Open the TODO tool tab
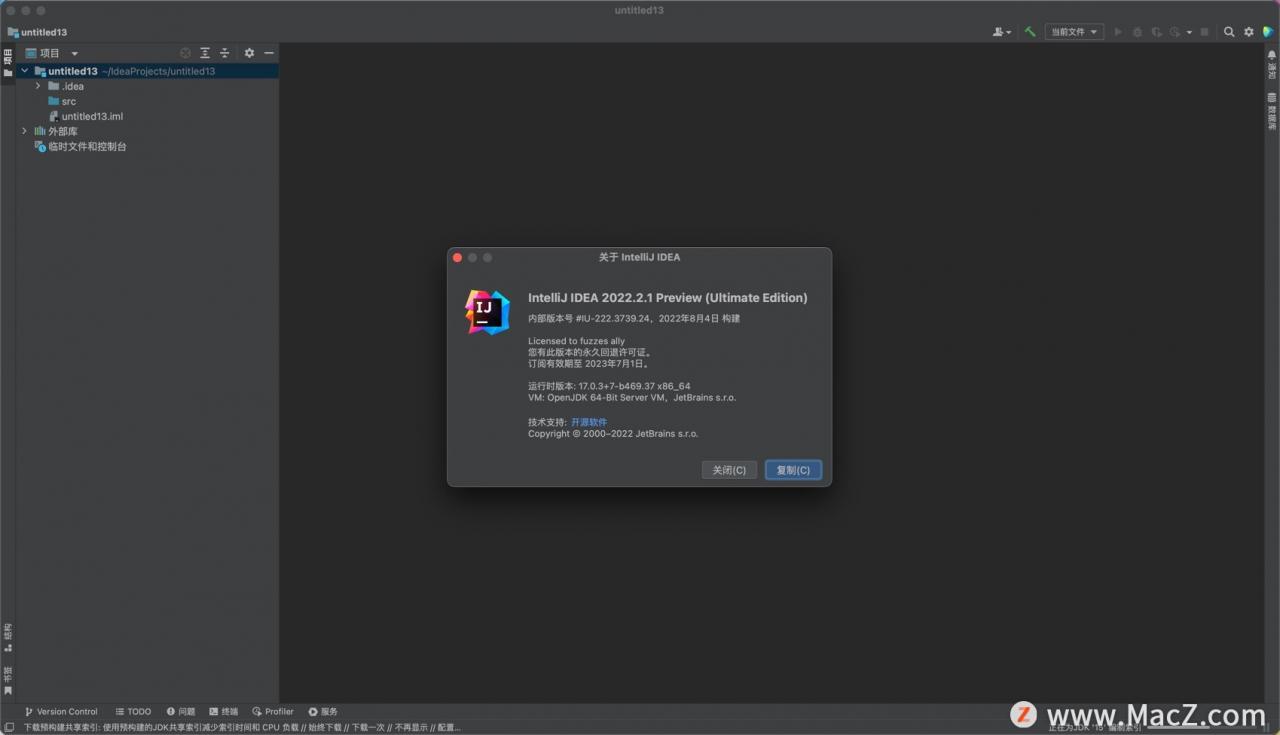1280x735 pixels. pos(133,712)
